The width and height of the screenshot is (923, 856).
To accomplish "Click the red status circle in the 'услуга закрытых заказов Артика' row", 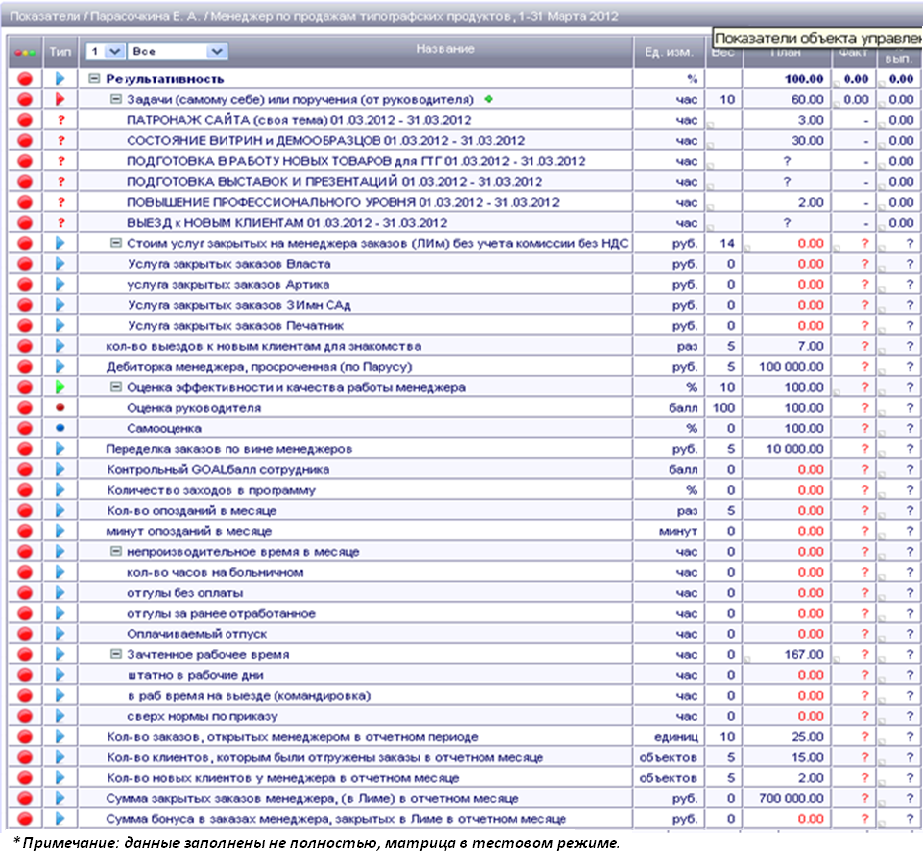I will point(25,284).
